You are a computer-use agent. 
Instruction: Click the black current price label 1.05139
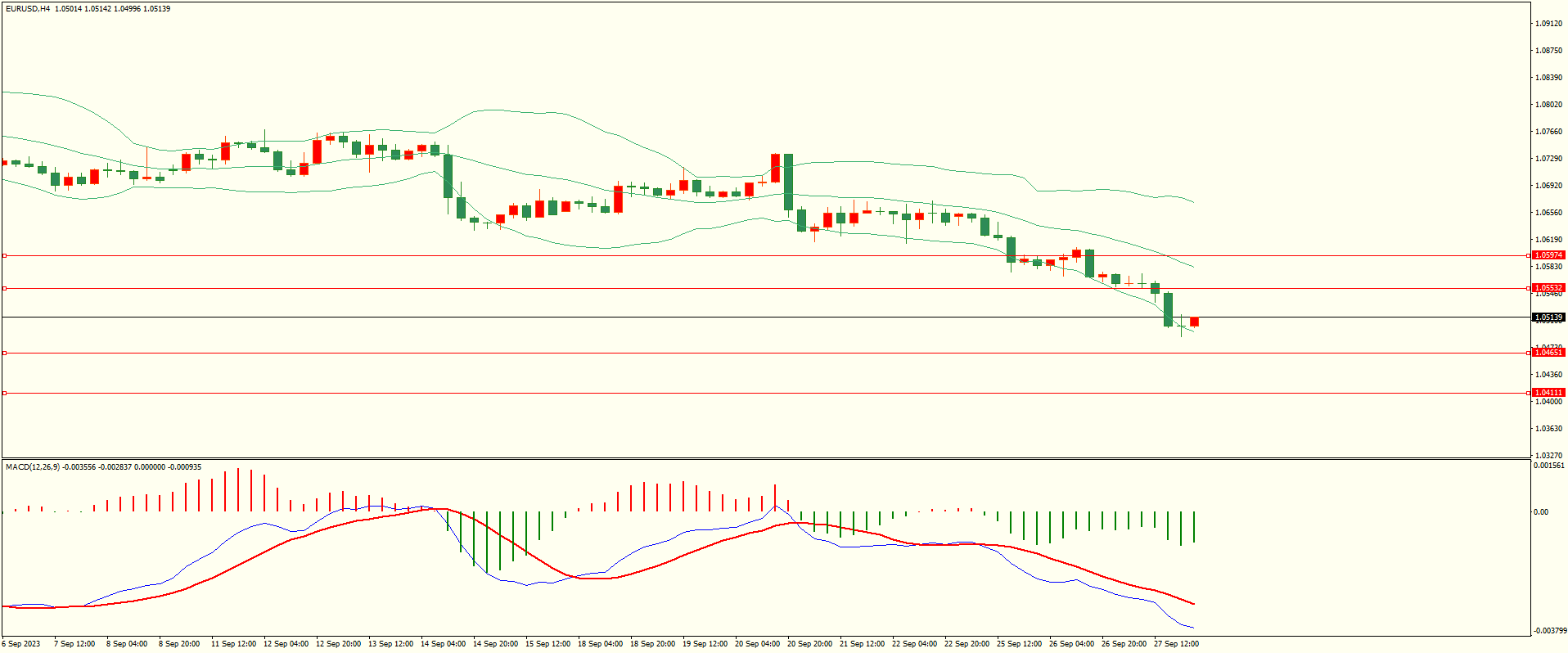[x=1548, y=317]
